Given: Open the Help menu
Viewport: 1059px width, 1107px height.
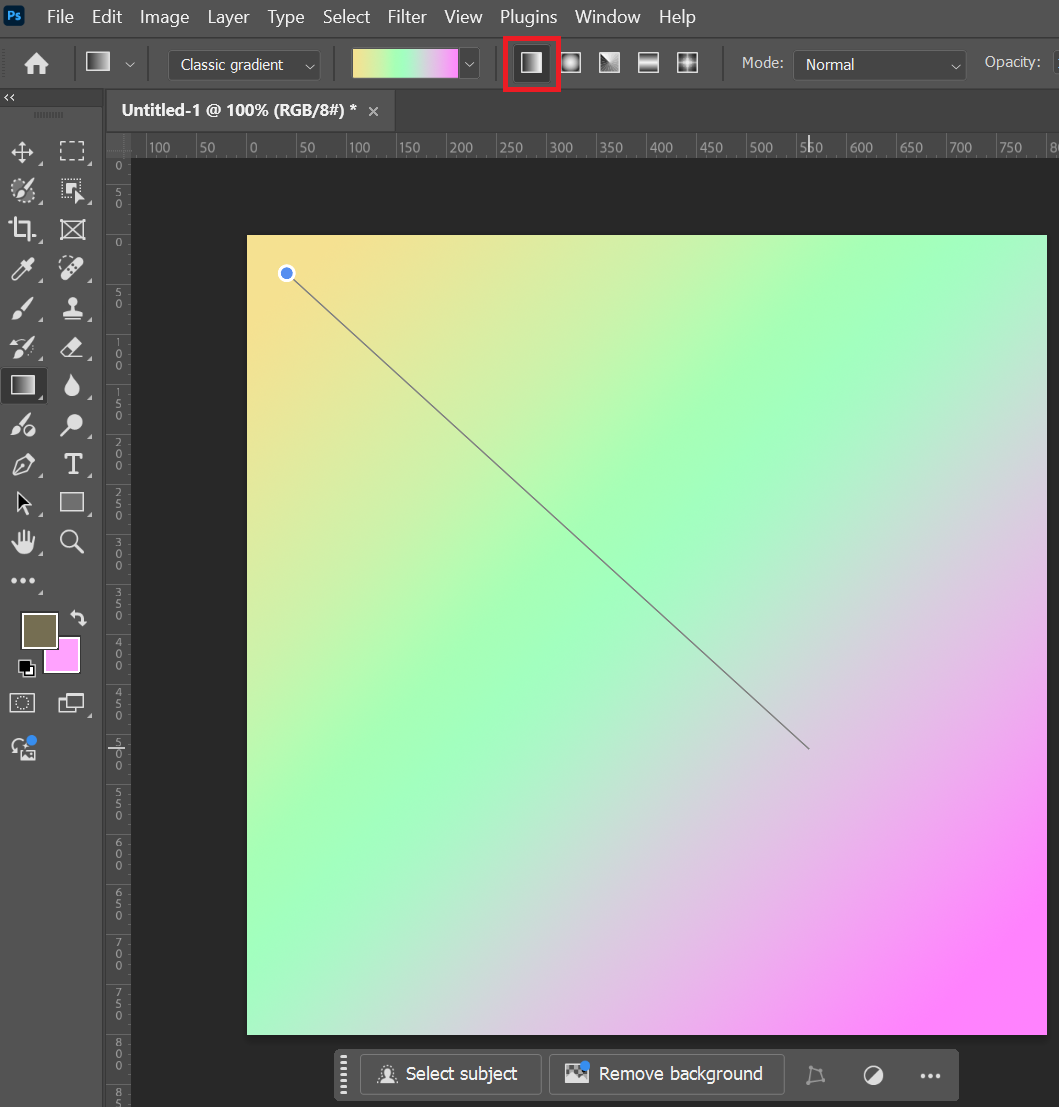Looking at the screenshot, I should point(677,17).
